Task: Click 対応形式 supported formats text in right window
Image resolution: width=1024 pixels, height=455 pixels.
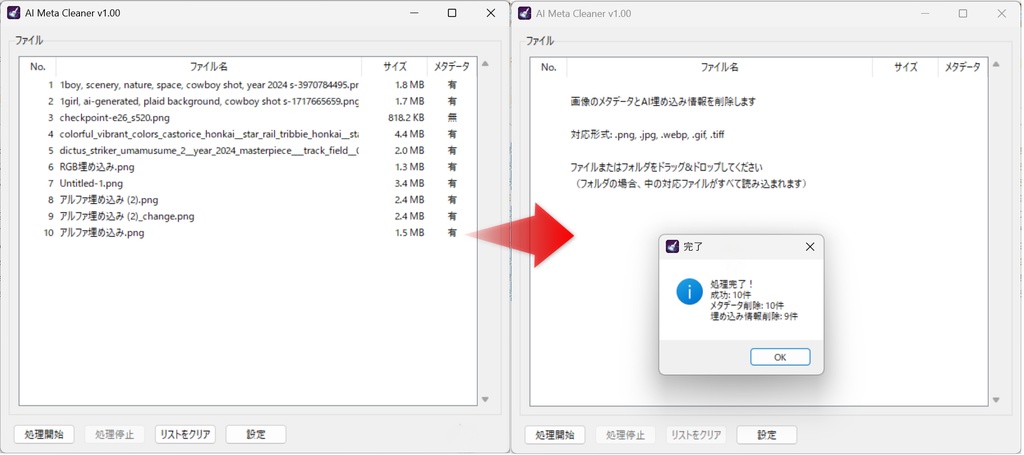Action: [647, 135]
